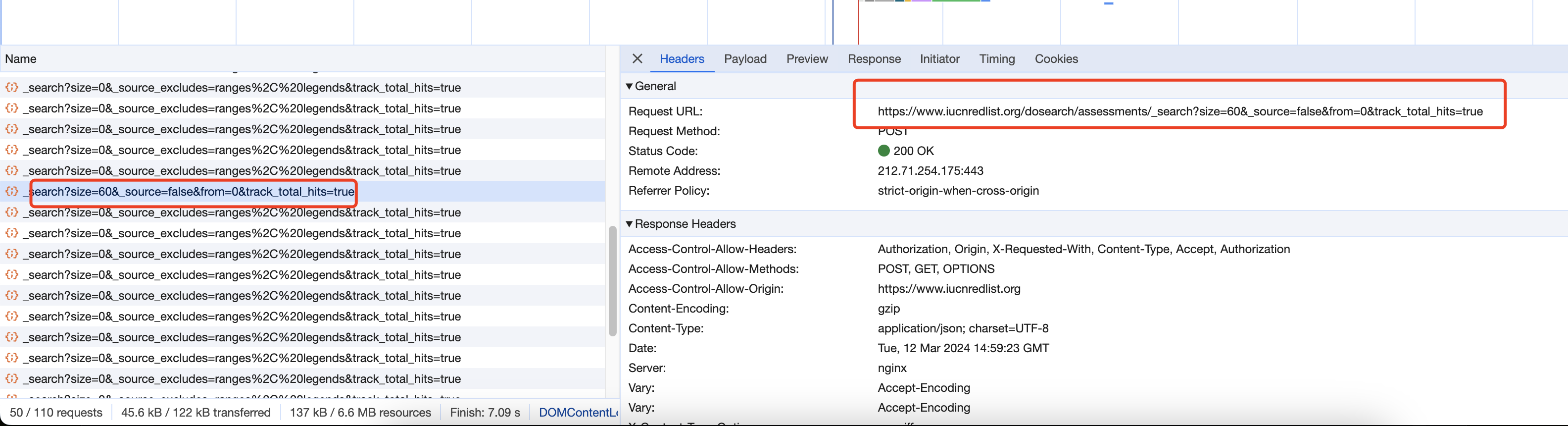This screenshot has width=1568, height=426.
Task: Click the Name column header
Action: pos(21,59)
